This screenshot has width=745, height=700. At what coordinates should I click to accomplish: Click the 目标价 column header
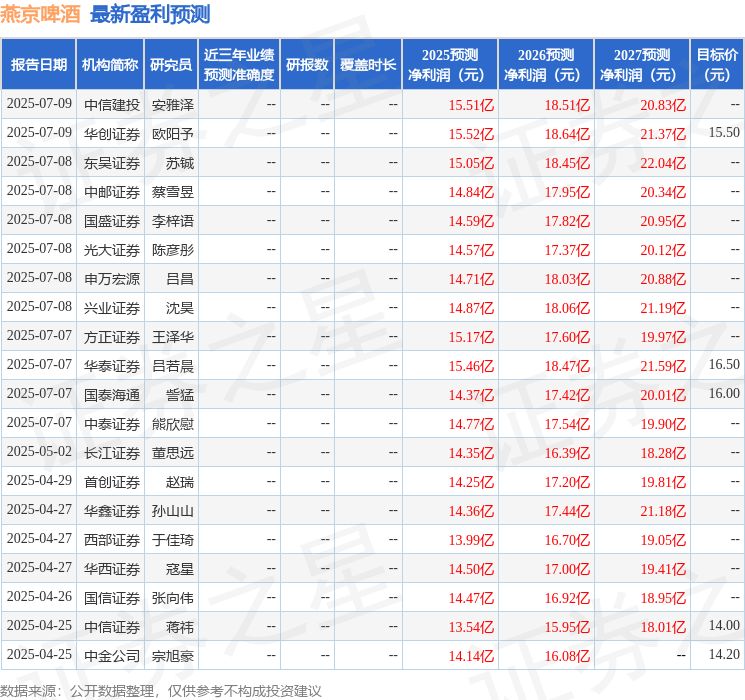[x=716, y=65]
